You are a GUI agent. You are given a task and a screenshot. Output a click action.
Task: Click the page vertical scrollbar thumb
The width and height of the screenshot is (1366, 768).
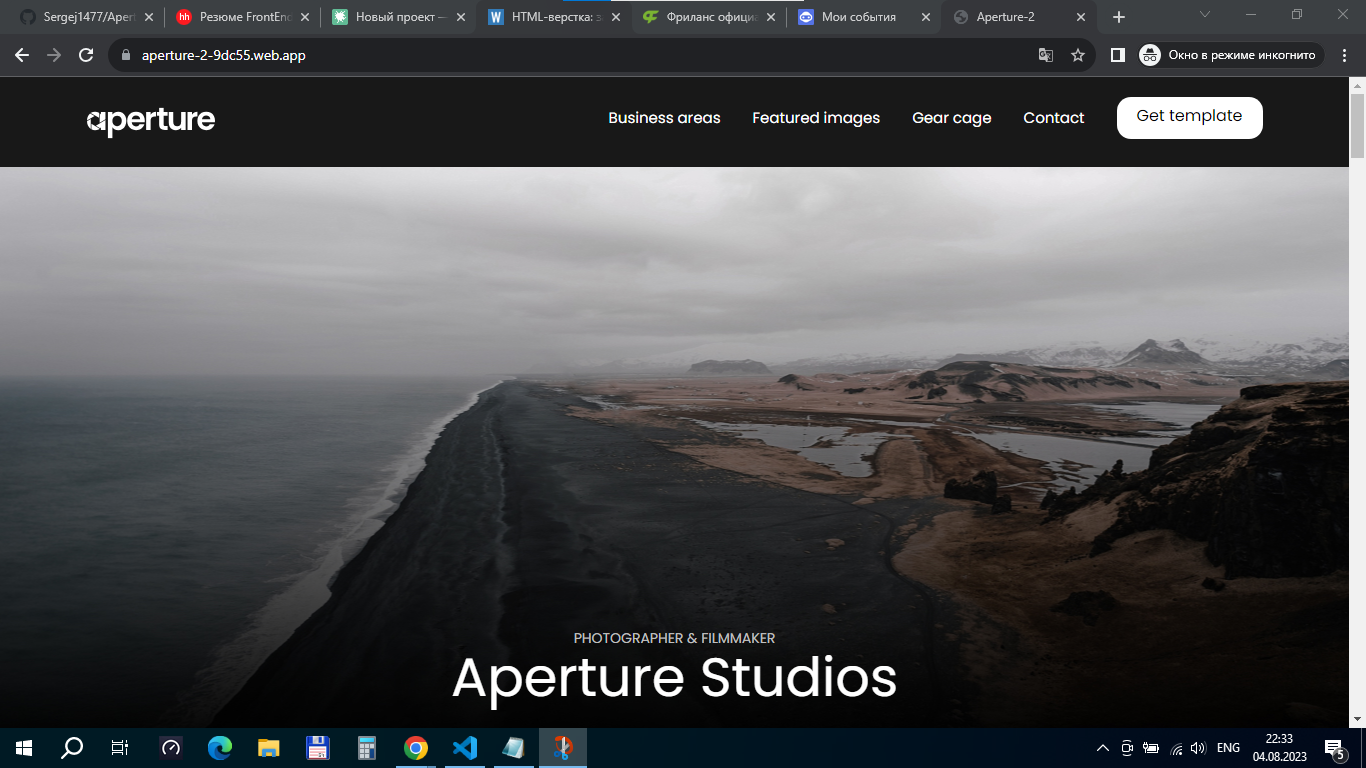1357,125
